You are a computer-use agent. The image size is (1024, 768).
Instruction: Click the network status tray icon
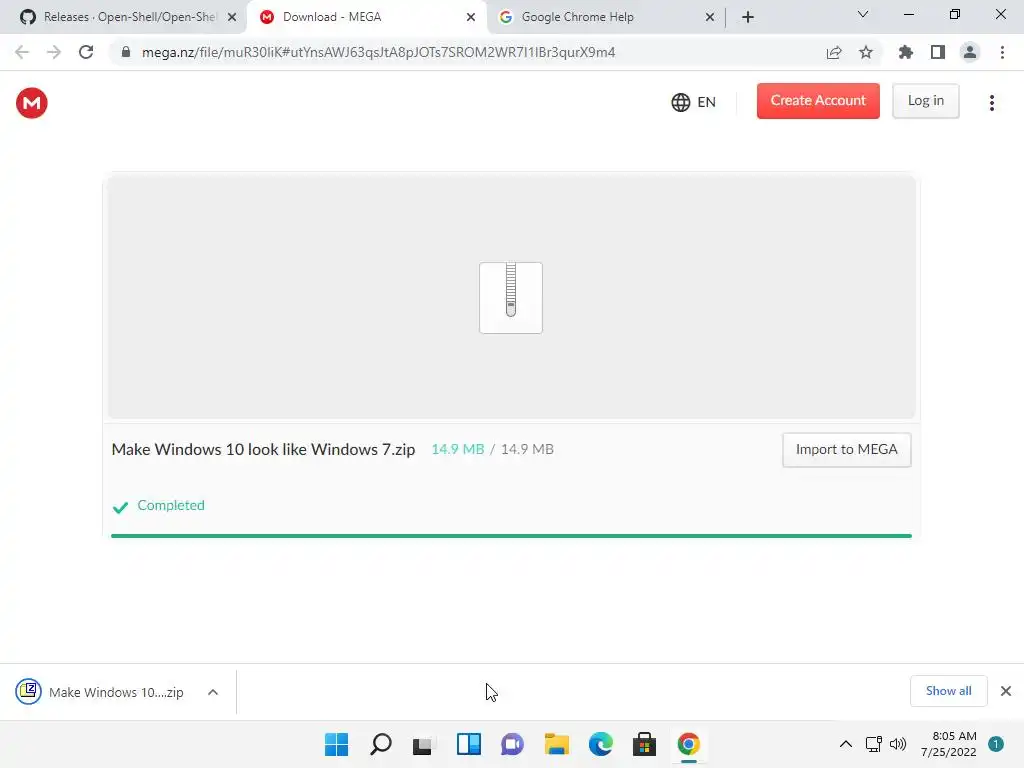pyautogui.click(x=874, y=744)
